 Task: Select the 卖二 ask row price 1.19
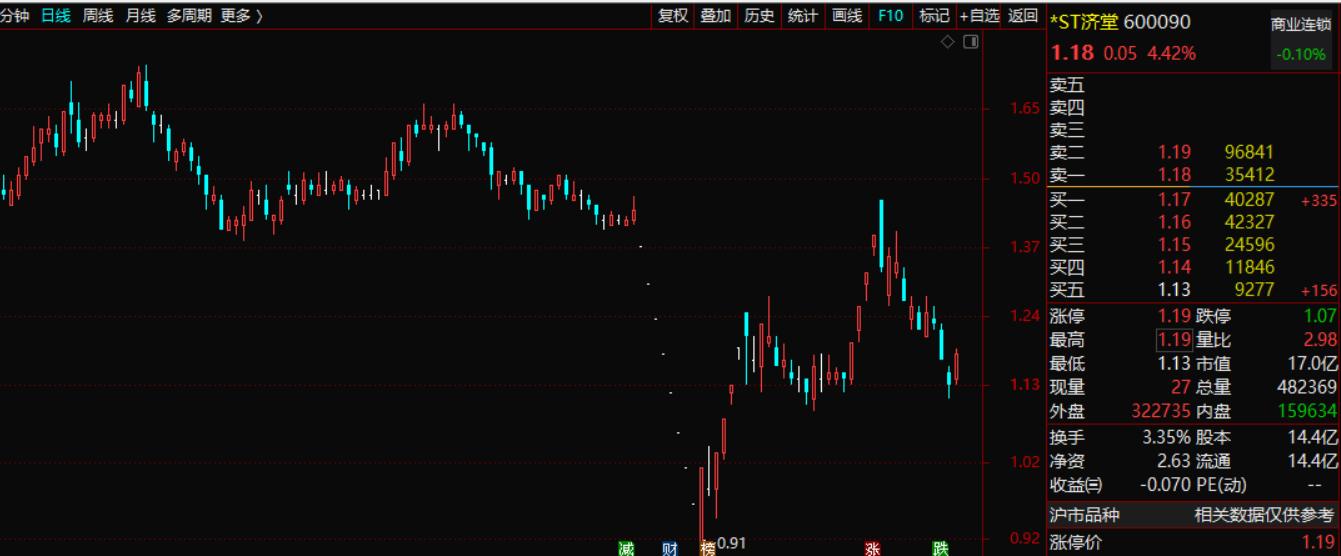tap(1175, 152)
